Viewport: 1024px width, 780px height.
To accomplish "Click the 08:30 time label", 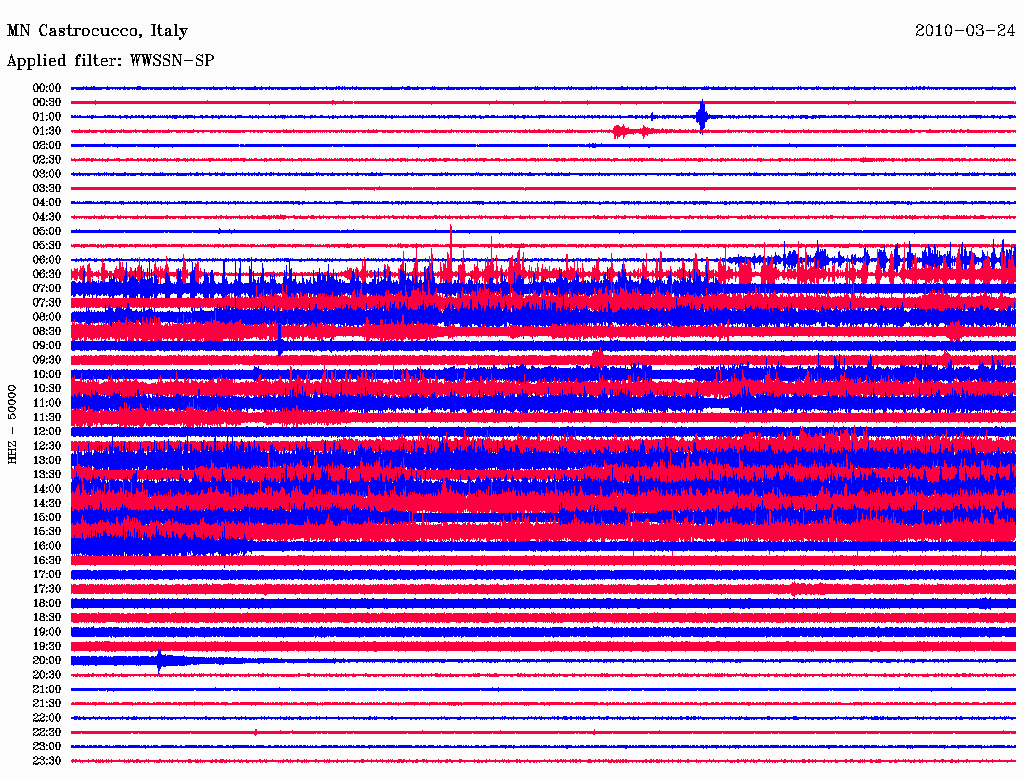I will [47, 332].
